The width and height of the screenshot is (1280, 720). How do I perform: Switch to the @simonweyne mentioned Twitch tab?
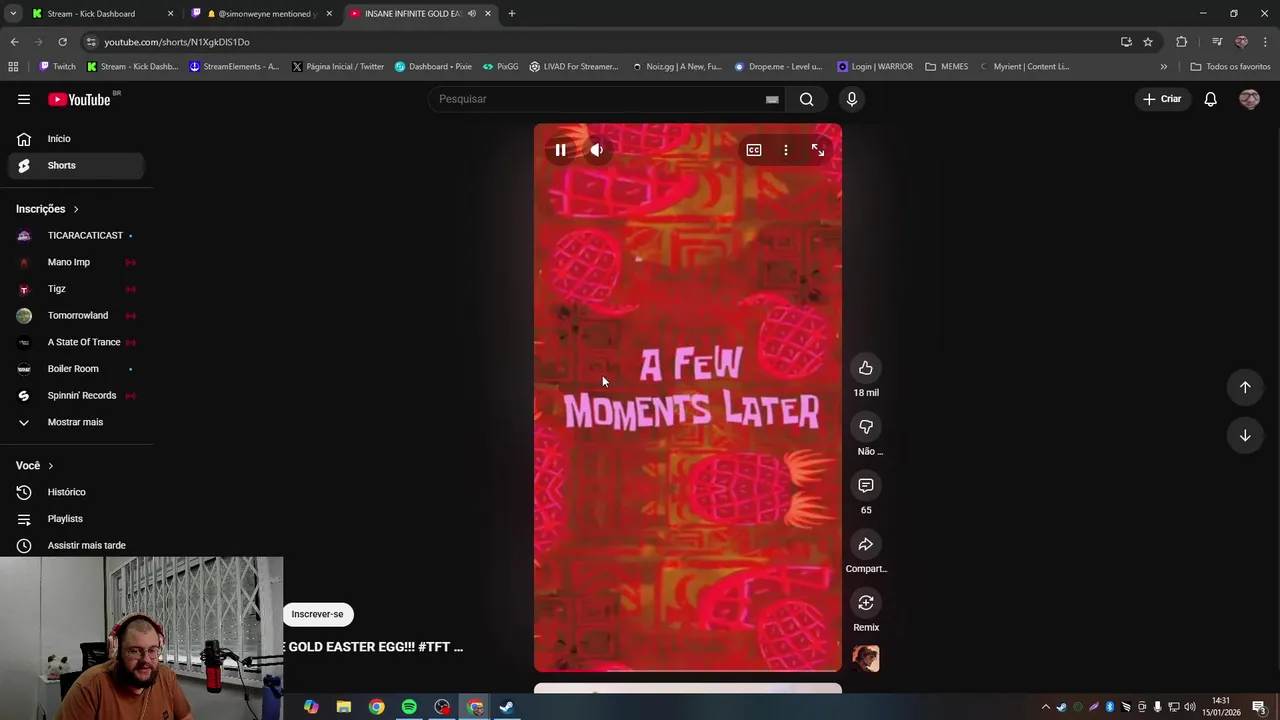tap(262, 14)
